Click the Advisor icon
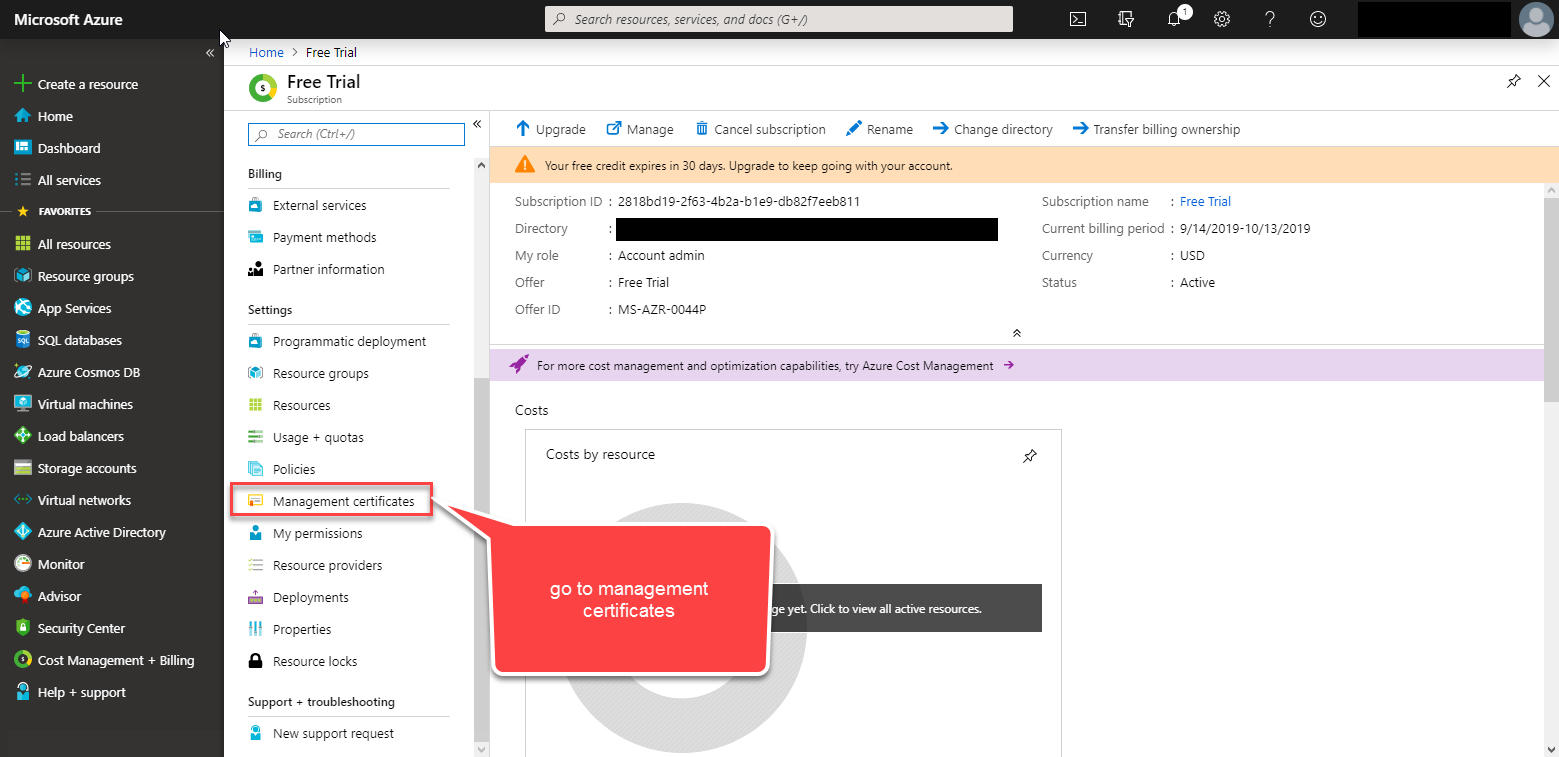Image resolution: width=1559 pixels, height=757 pixels. 22,596
